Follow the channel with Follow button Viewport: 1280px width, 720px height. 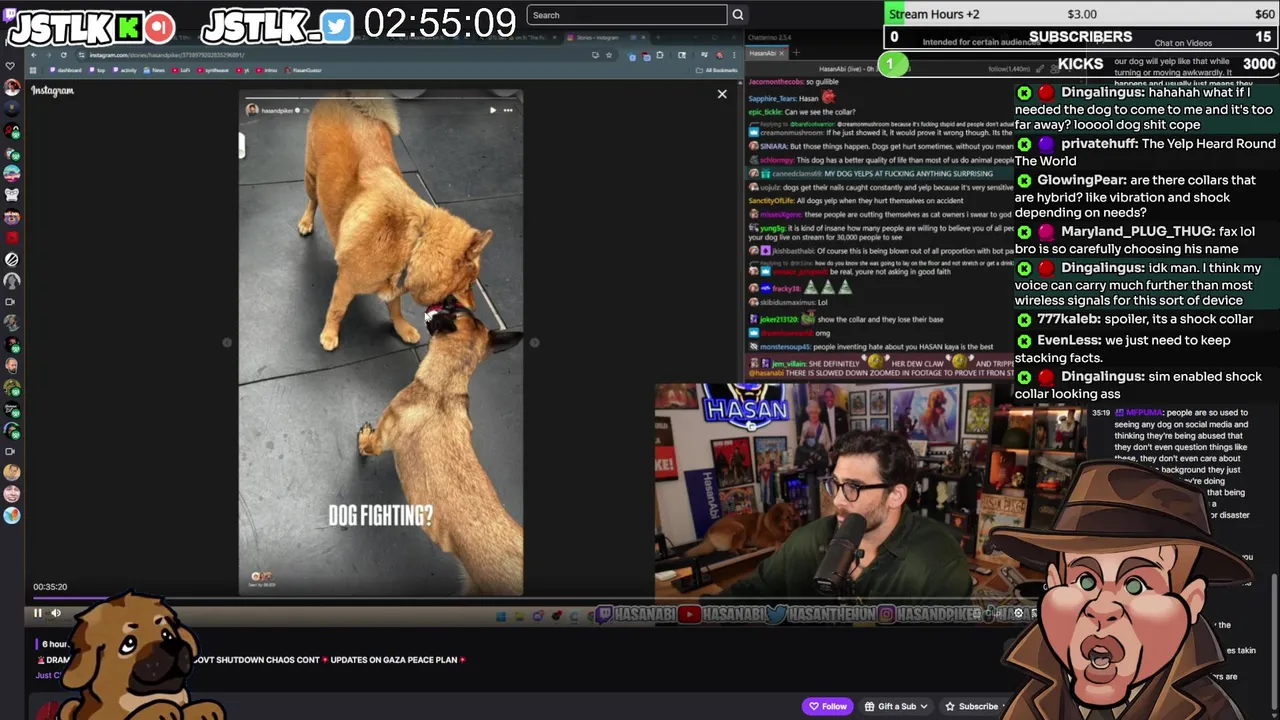point(828,706)
